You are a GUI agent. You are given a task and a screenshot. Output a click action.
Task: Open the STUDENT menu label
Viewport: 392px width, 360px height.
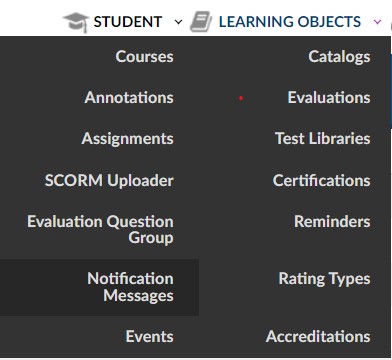tap(128, 22)
